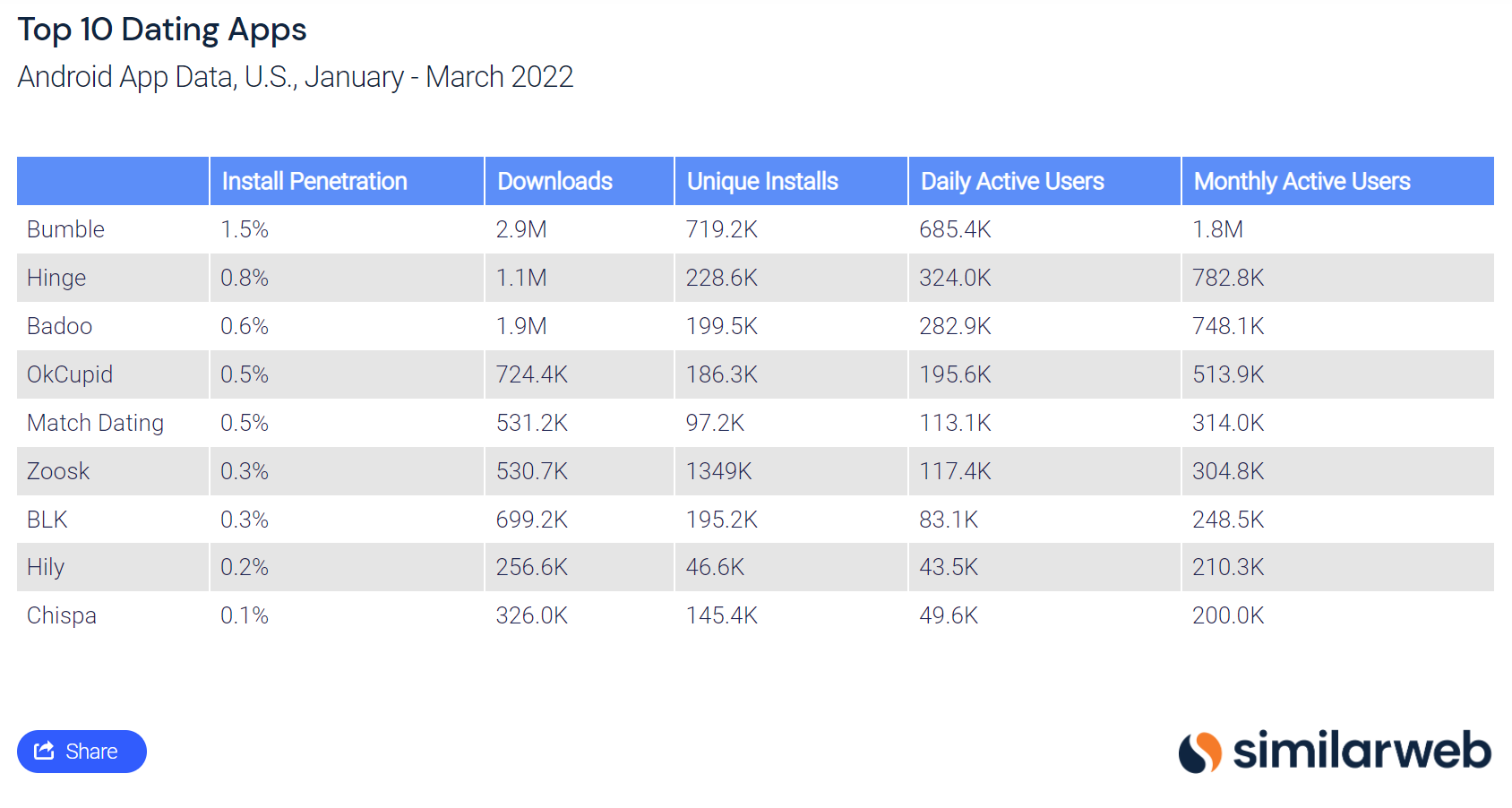Click BLK's 83.1K daily active users
Image resolution: width=1512 pixels, height=808 pixels.
click(x=949, y=520)
